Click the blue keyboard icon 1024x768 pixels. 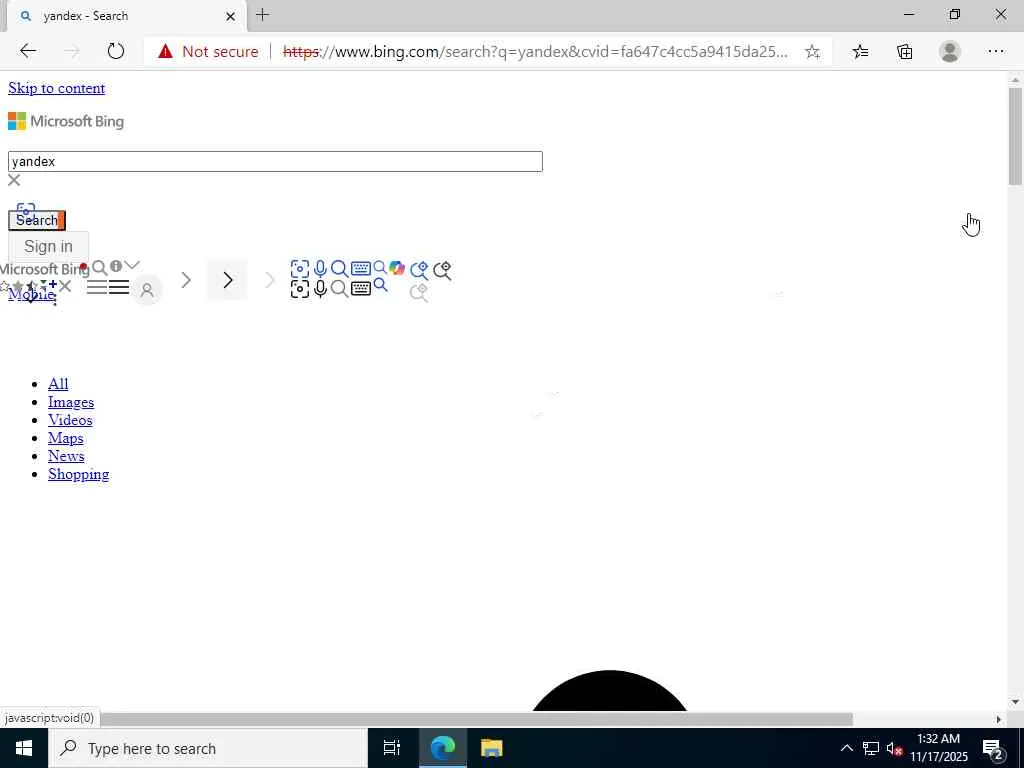360,268
